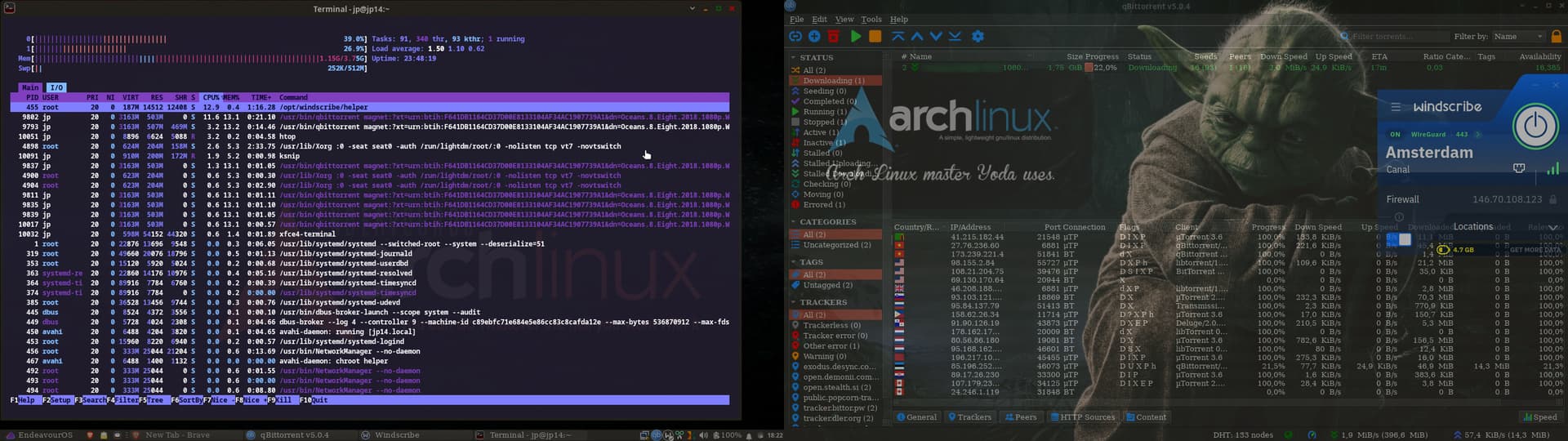Click the red Remove torrent icon
The width and height of the screenshot is (1568, 441).
pos(833,37)
